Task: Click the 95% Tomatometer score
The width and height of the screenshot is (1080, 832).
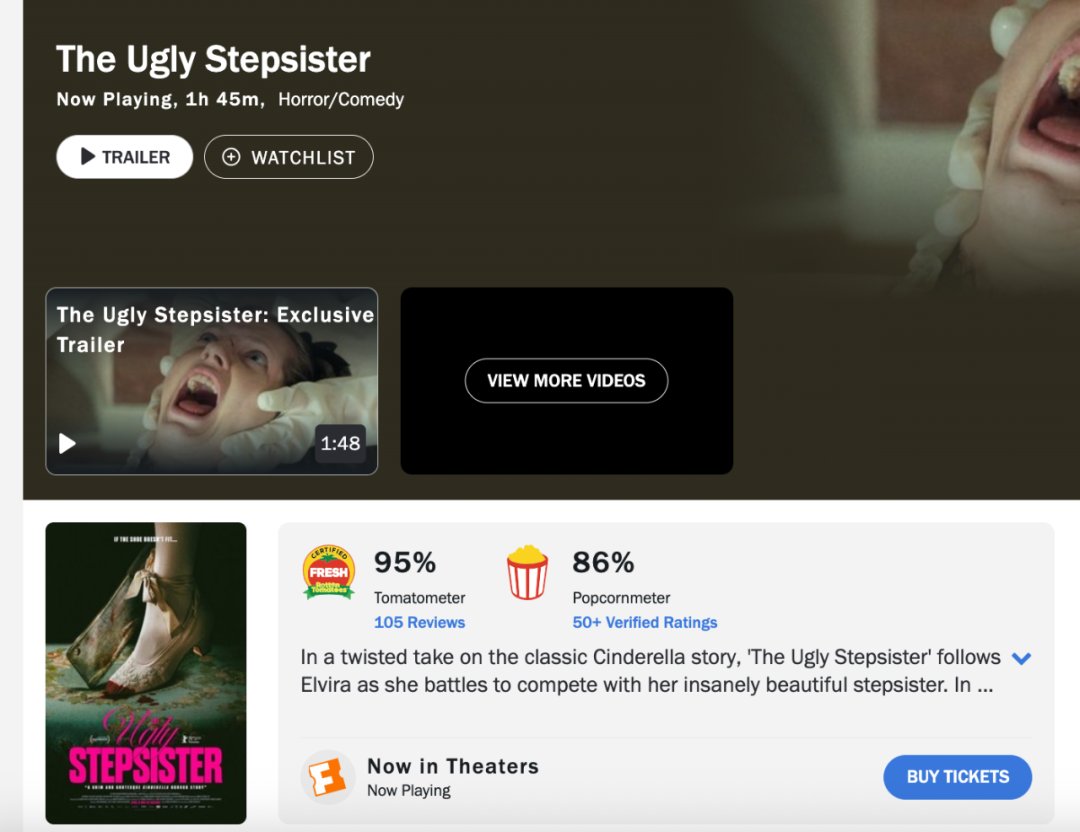Action: [405, 563]
